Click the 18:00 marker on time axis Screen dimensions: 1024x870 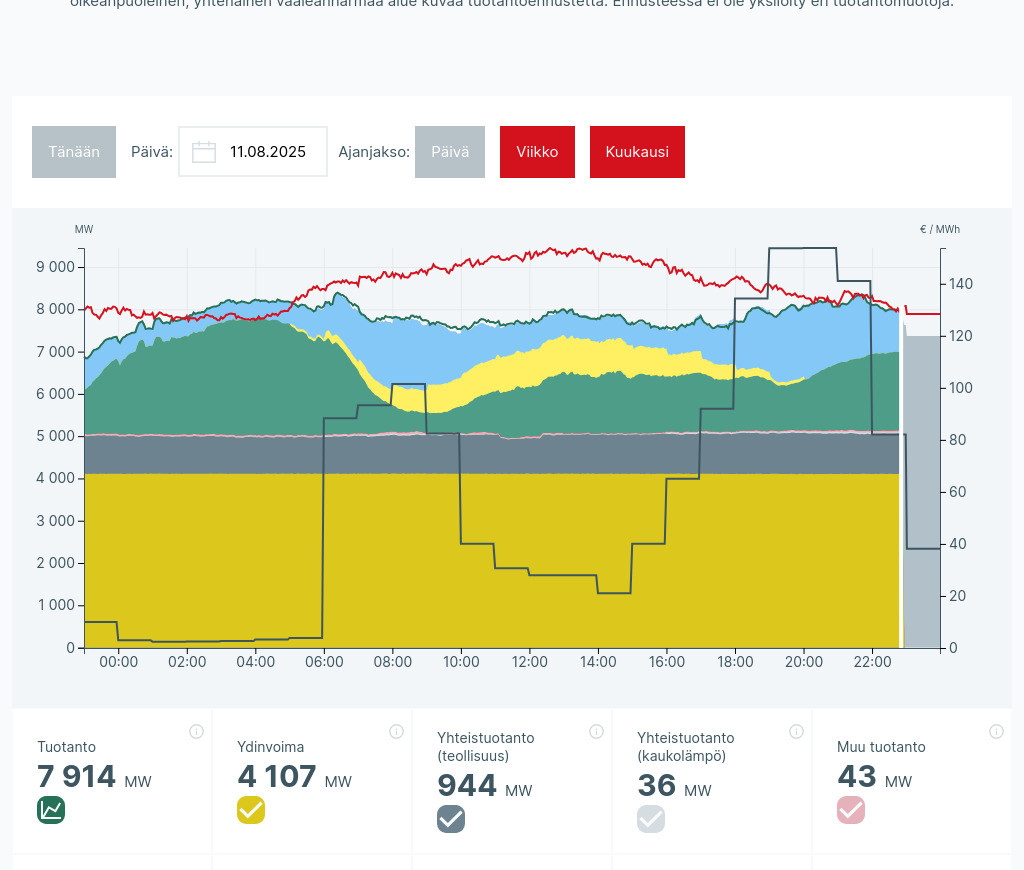pyautogui.click(x=735, y=662)
